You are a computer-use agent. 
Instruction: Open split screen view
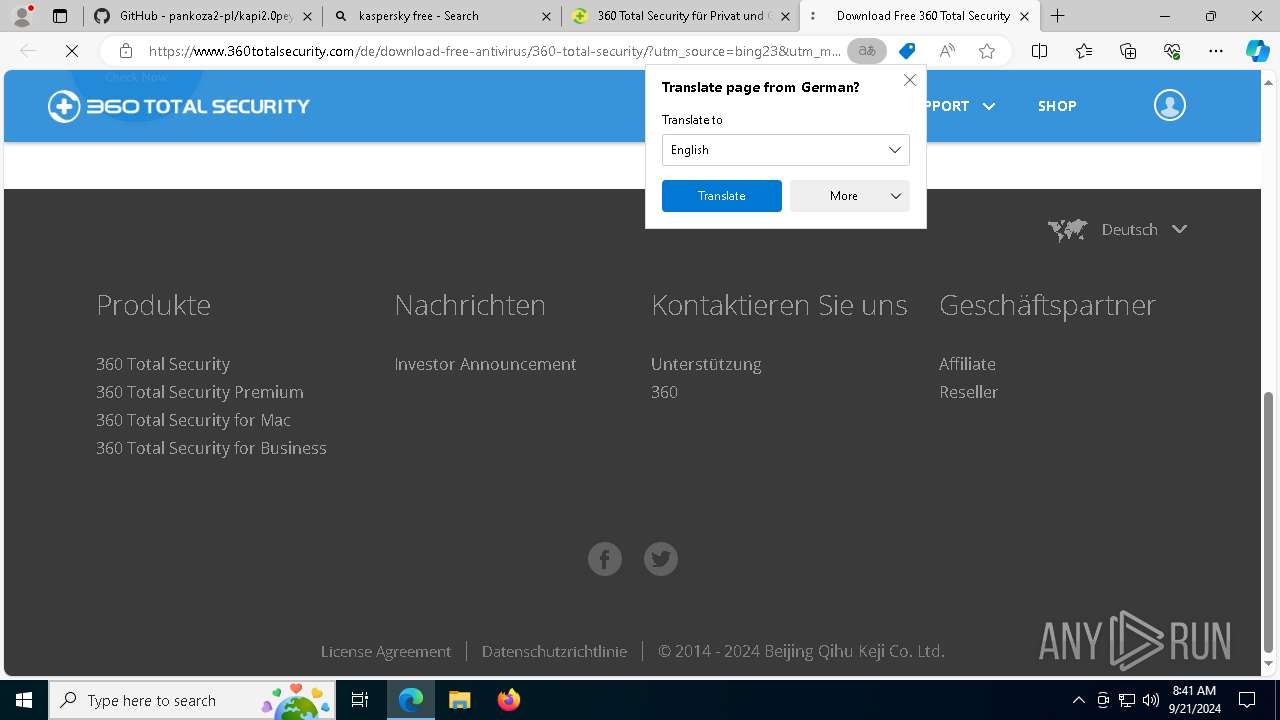click(1039, 51)
